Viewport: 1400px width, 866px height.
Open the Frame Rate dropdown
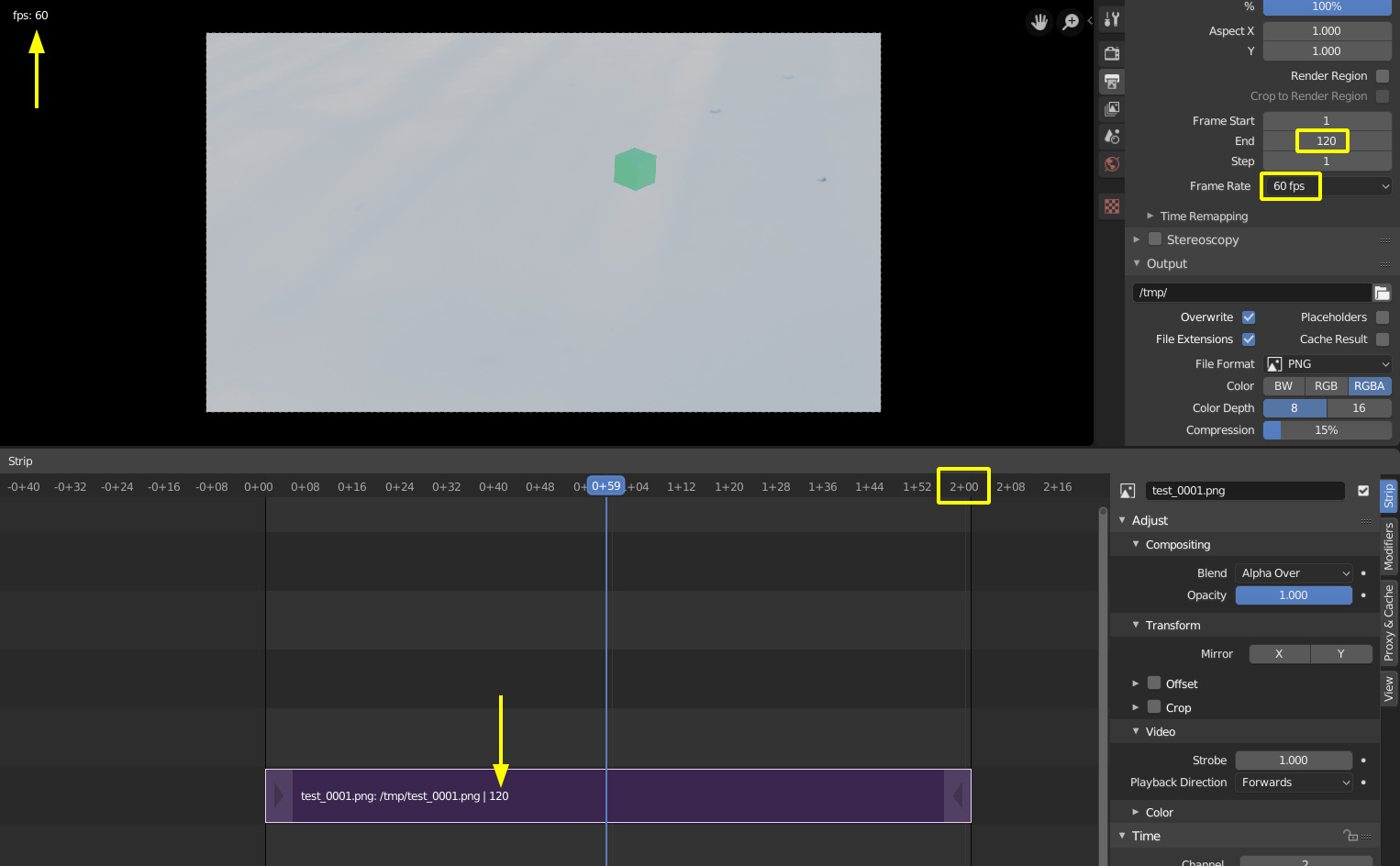click(1328, 186)
